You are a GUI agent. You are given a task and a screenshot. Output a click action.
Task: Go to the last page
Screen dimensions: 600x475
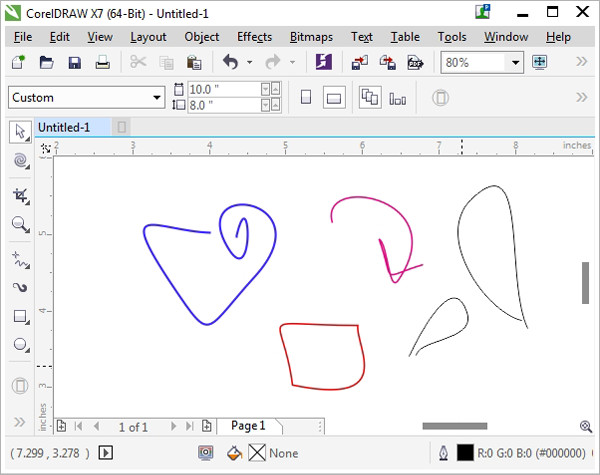pyautogui.click(x=190, y=426)
